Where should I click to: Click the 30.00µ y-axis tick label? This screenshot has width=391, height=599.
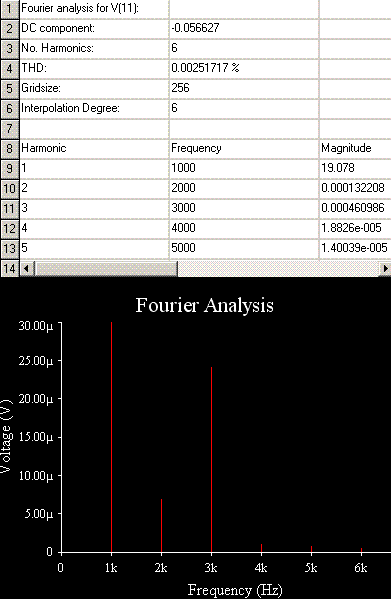(36, 326)
